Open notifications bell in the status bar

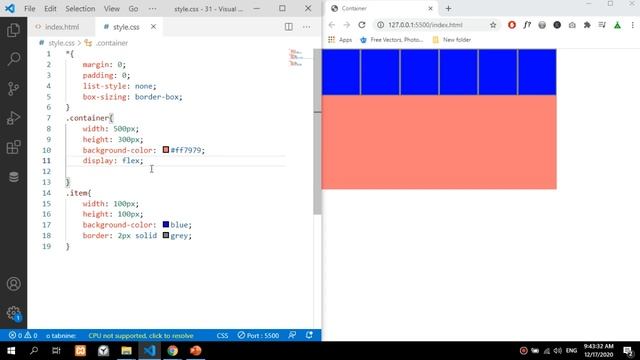tap(309, 336)
